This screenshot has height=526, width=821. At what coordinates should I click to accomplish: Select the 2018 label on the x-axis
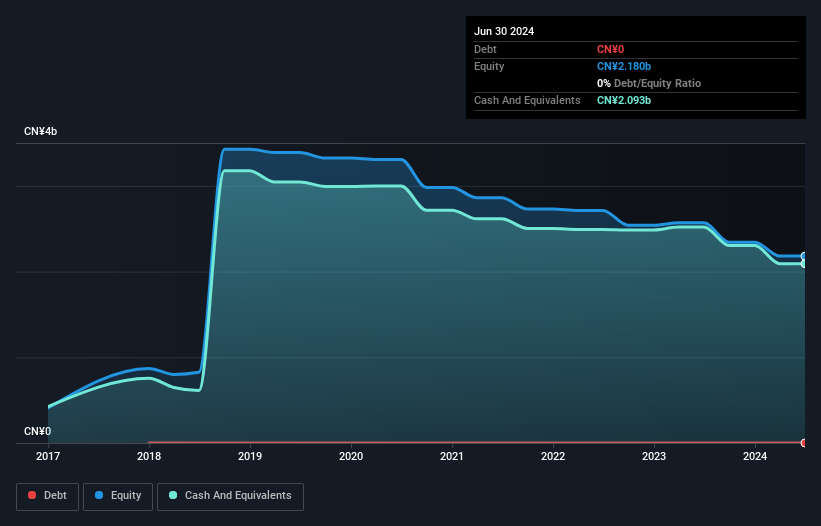click(x=149, y=456)
